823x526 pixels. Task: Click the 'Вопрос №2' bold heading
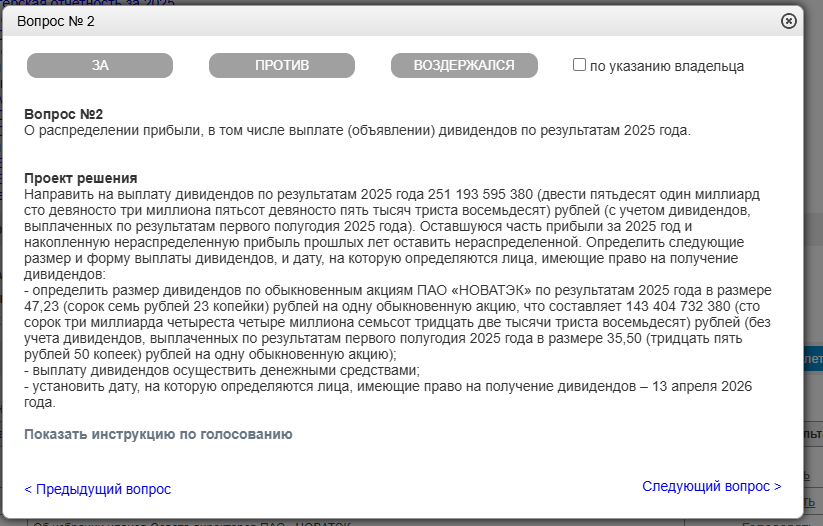pyautogui.click(x=64, y=114)
